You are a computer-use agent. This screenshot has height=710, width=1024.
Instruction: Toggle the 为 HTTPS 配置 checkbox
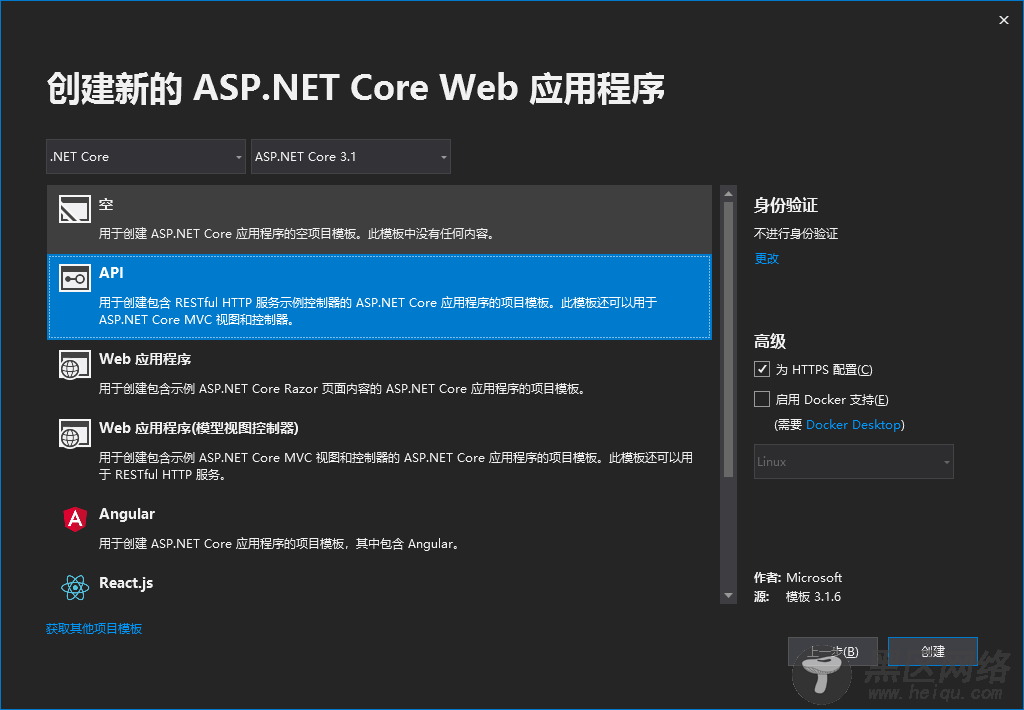coord(761,369)
